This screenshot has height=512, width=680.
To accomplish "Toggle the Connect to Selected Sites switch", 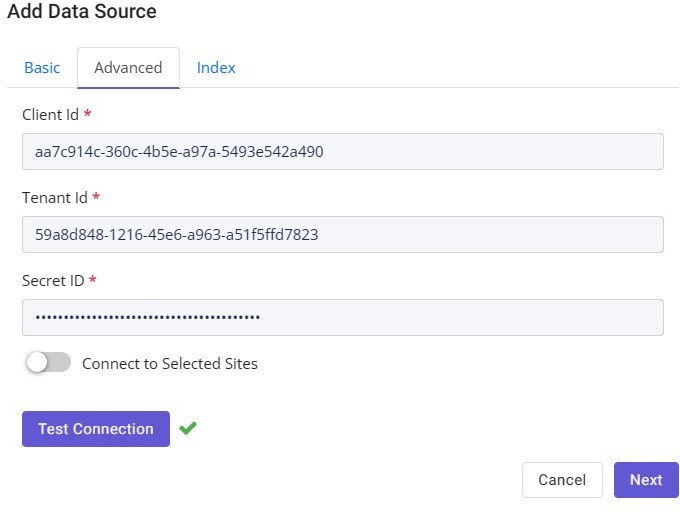I will pyautogui.click(x=48, y=362).
